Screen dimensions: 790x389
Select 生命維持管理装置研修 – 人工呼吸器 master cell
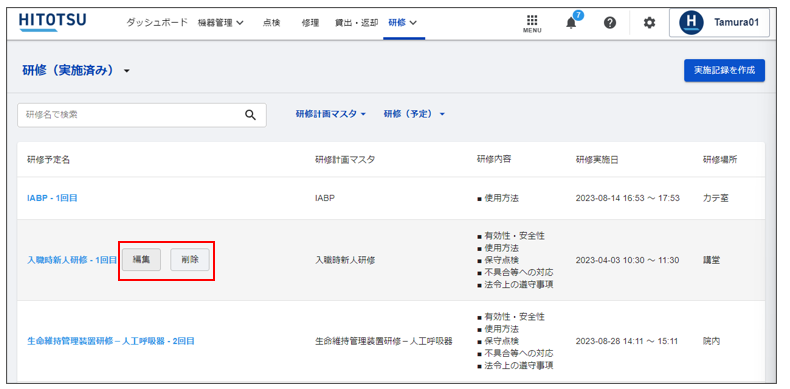click(x=383, y=341)
